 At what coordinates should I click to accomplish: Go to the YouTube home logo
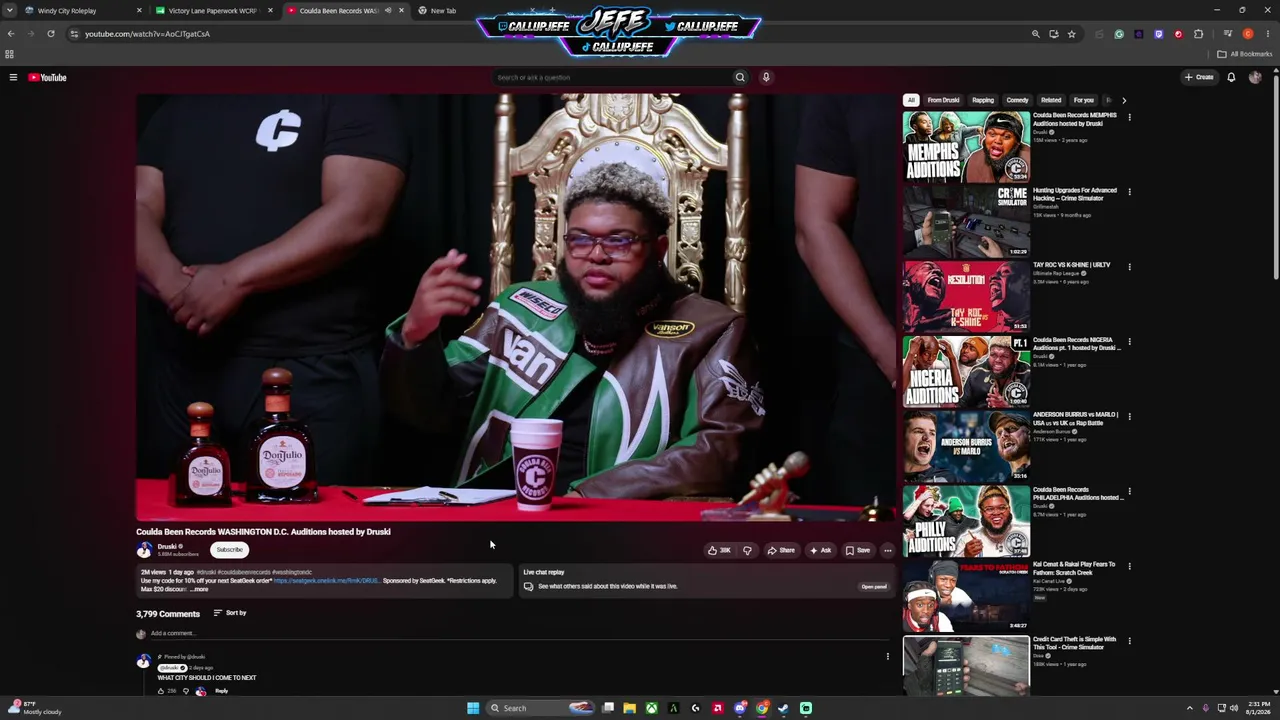pyautogui.click(x=47, y=77)
